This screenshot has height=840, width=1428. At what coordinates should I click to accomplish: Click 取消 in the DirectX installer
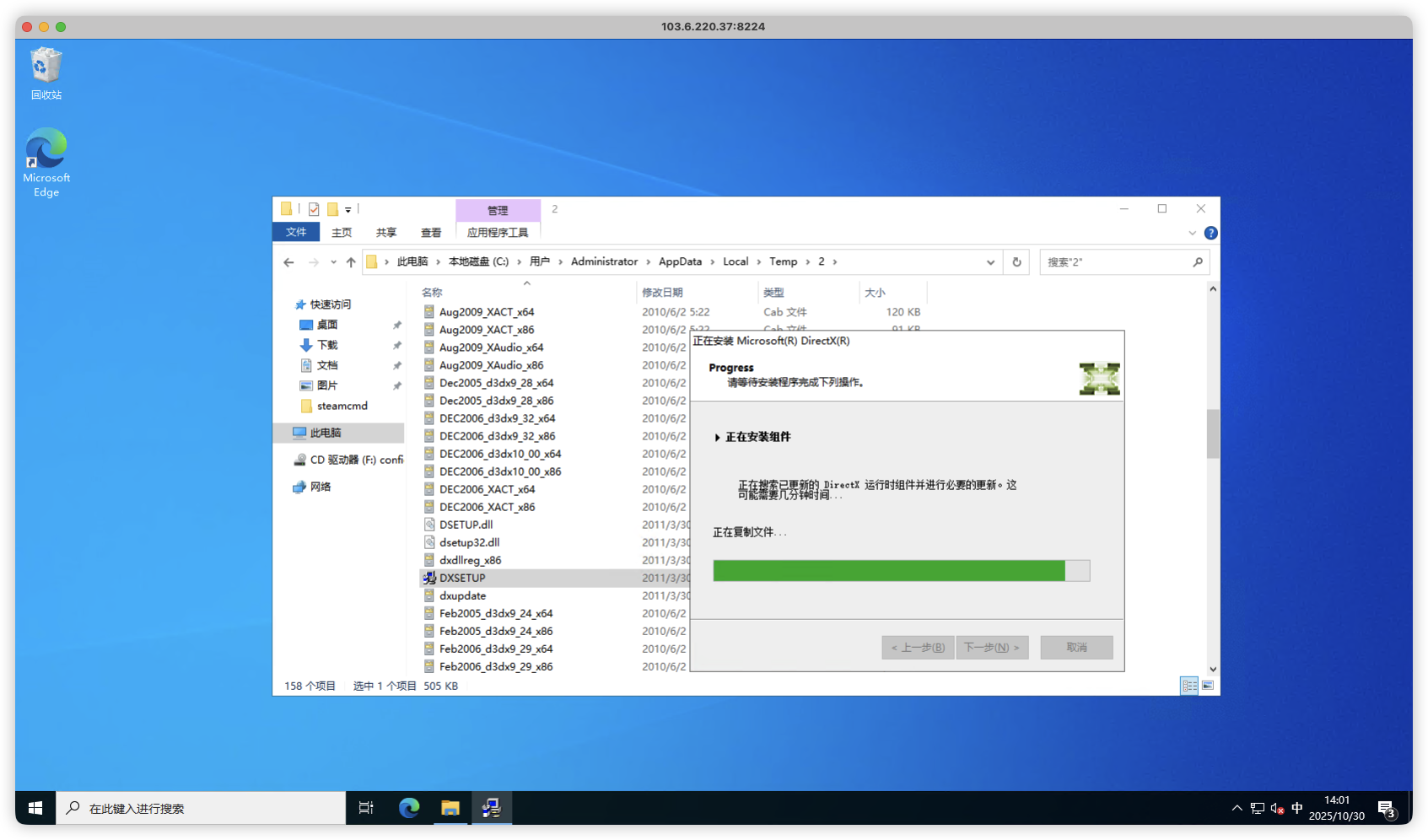coord(1076,647)
